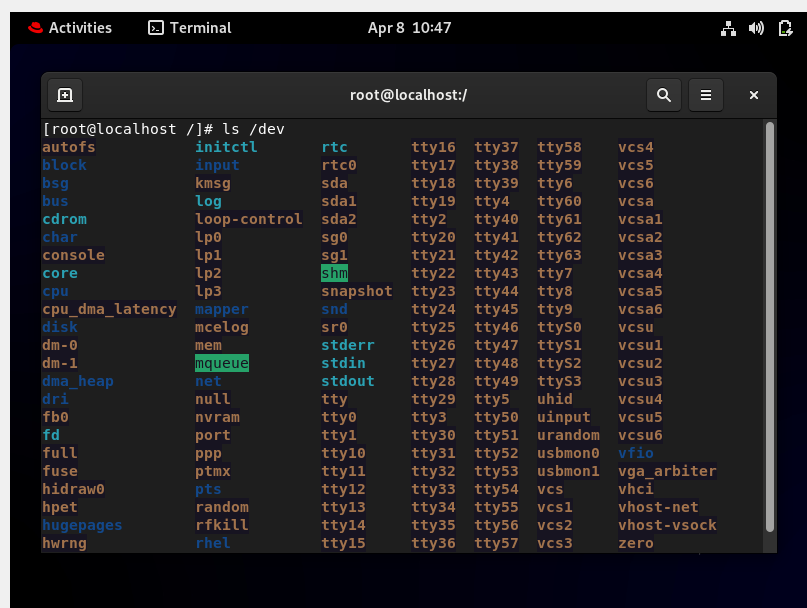The width and height of the screenshot is (807, 608).
Task: Click the 'vcsa' entry
Action: 636,201
